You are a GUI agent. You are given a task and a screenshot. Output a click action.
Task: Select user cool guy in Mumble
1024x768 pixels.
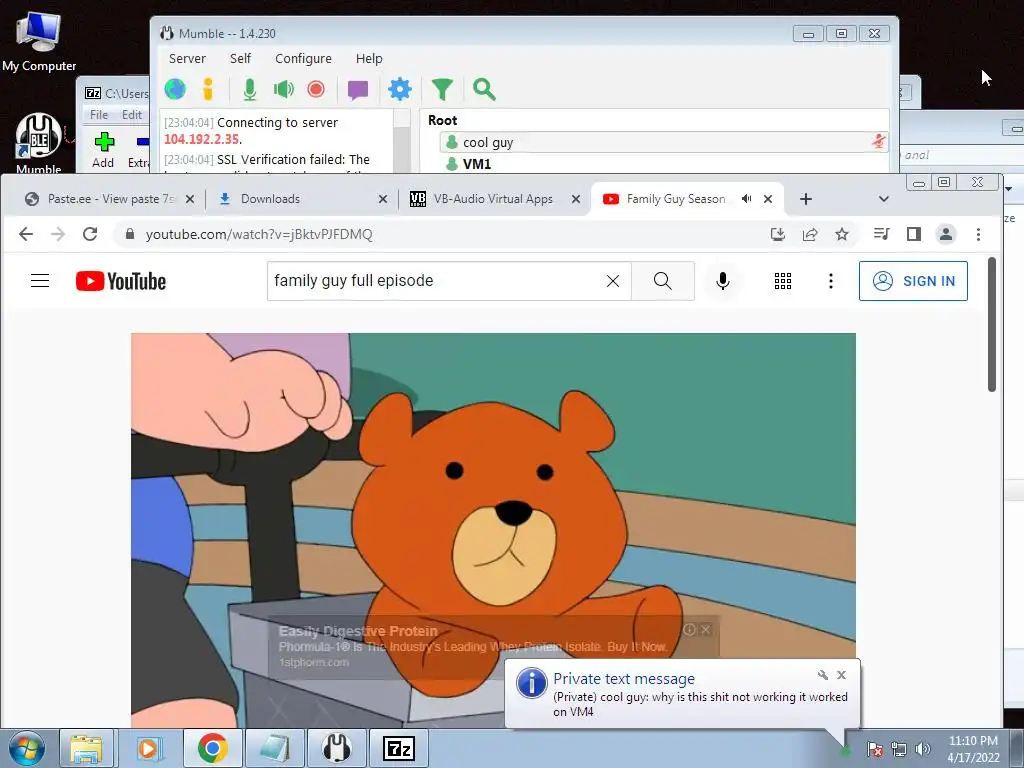click(x=664, y=142)
